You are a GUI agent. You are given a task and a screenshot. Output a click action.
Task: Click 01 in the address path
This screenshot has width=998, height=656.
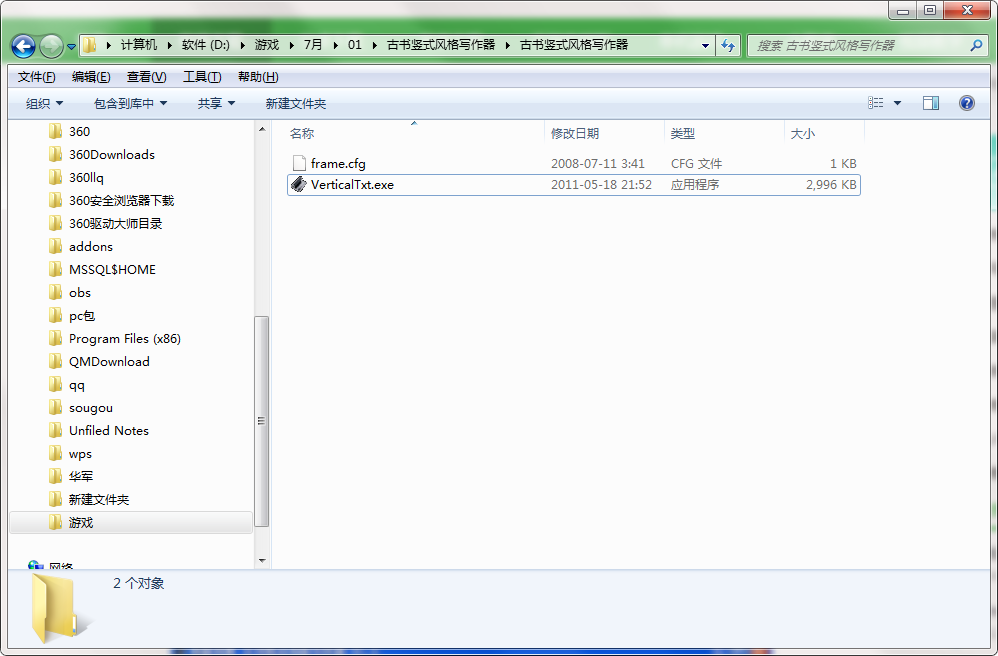(x=355, y=45)
